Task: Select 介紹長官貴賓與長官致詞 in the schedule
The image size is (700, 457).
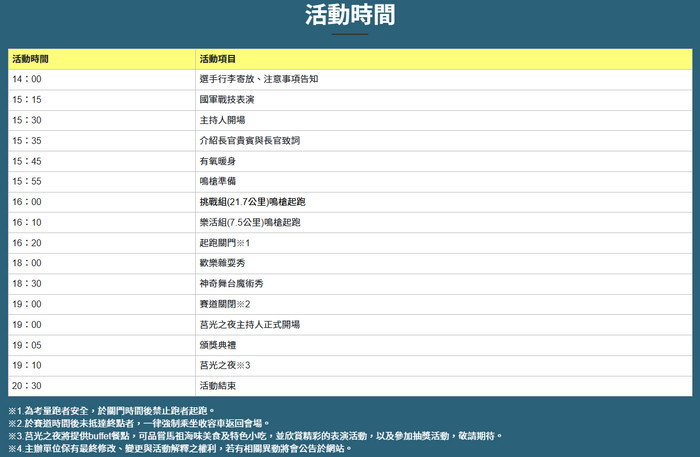Action: click(x=249, y=141)
